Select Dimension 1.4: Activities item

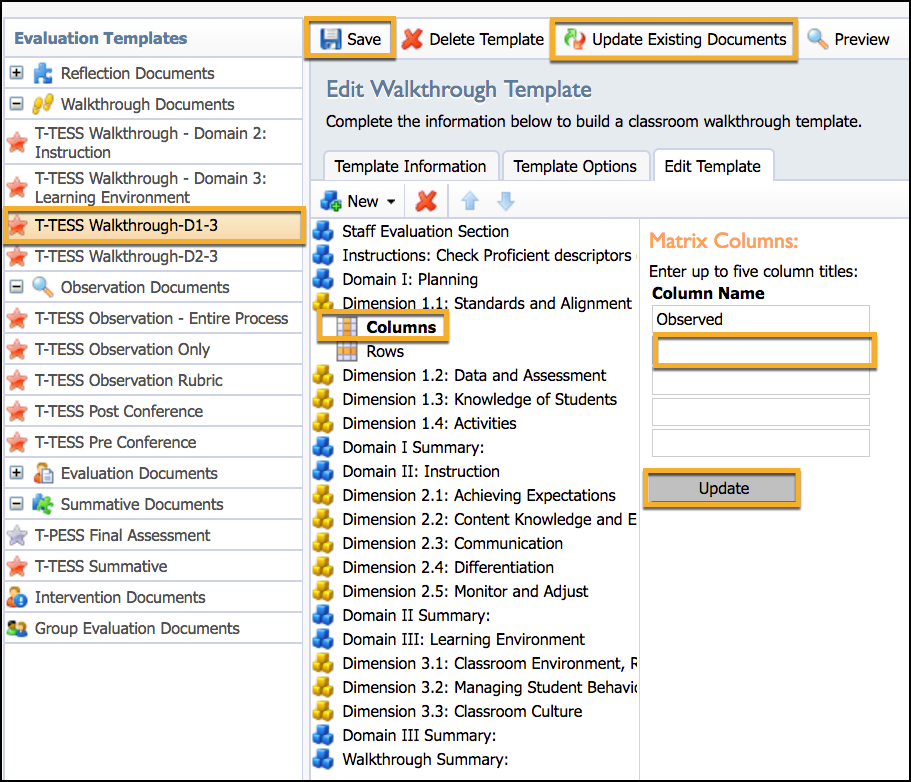pyautogui.click(x=429, y=423)
